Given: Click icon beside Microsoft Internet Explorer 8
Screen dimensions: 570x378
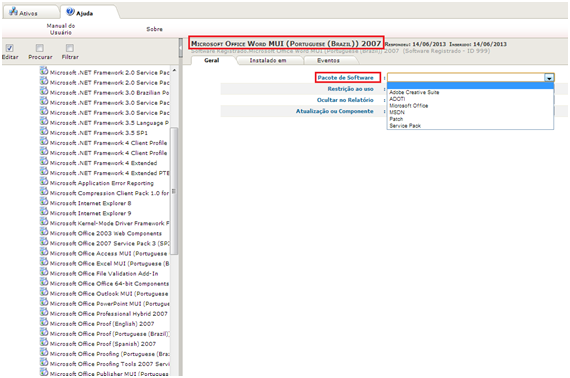Looking at the screenshot, I should [44, 202].
